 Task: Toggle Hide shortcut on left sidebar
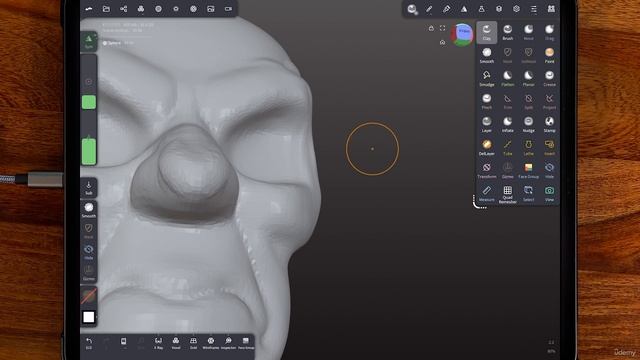coord(89,252)
